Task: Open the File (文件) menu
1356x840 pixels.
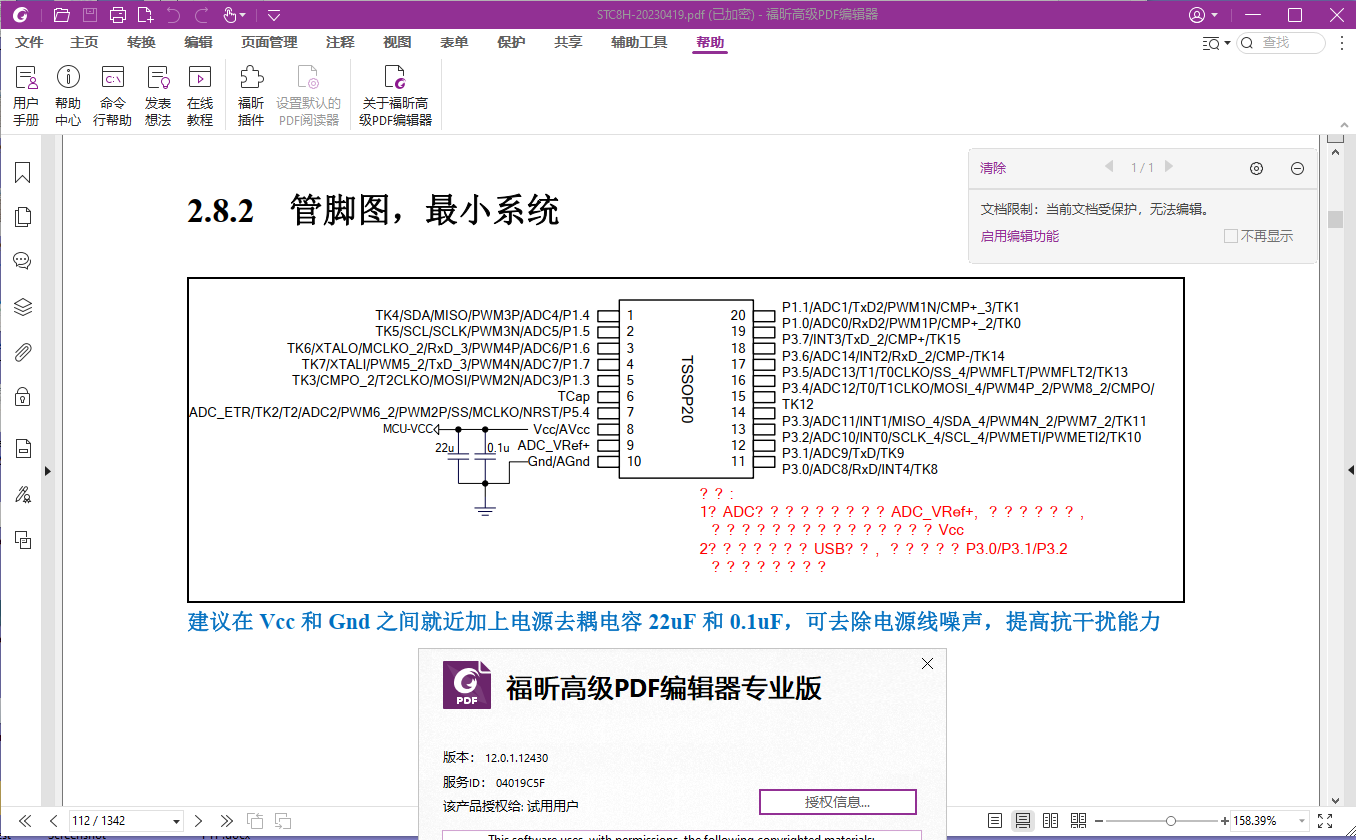Action: pos(30,43)
